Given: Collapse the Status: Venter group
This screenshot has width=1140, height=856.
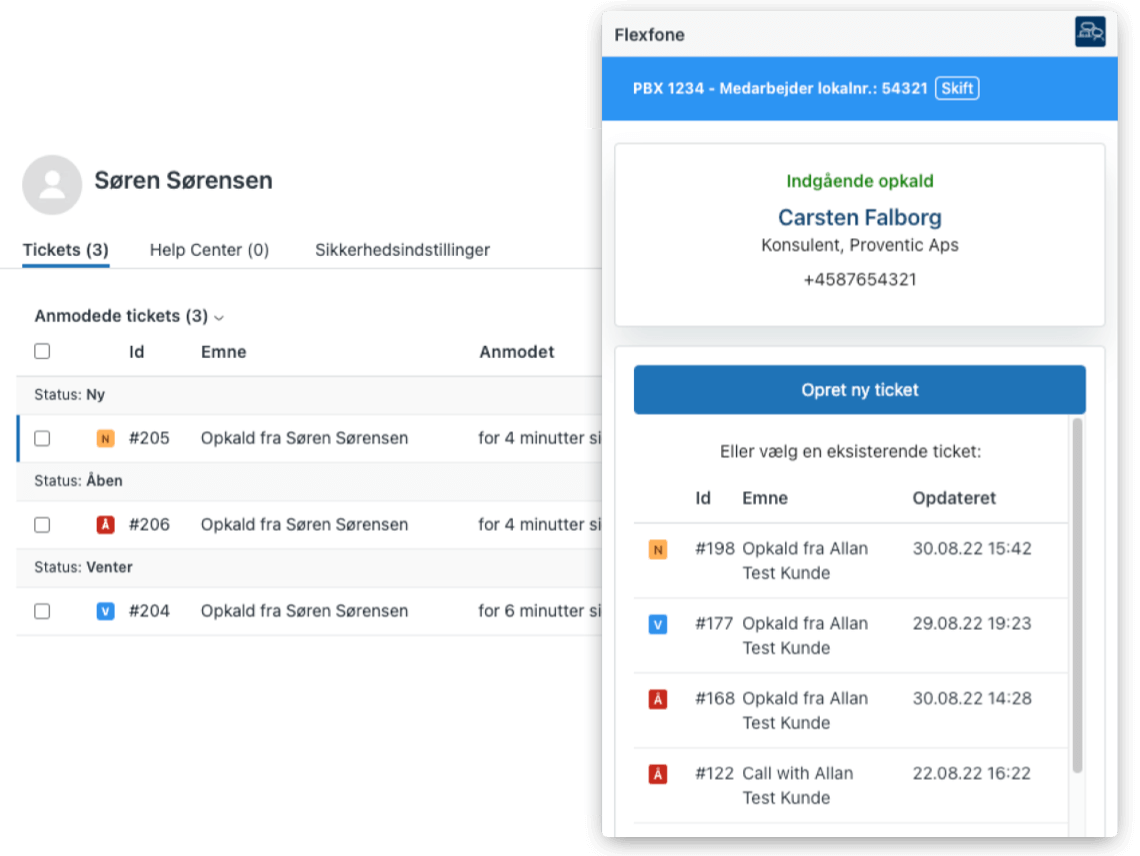Looking at the screenshot, I should 85,567.
